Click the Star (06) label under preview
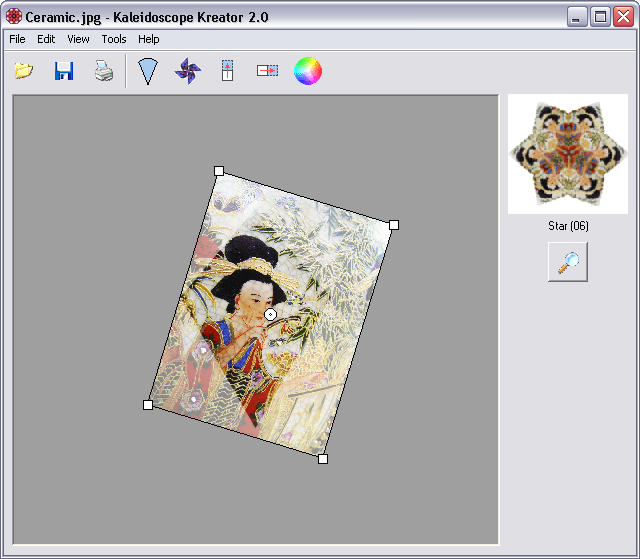The image size is (640, 559). pyautogui.click(x=568, y=226)
